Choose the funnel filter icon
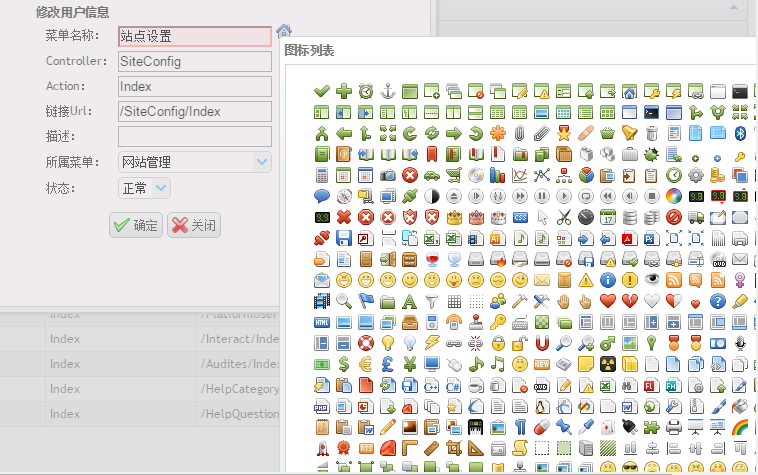 click(x=432, y=302)
